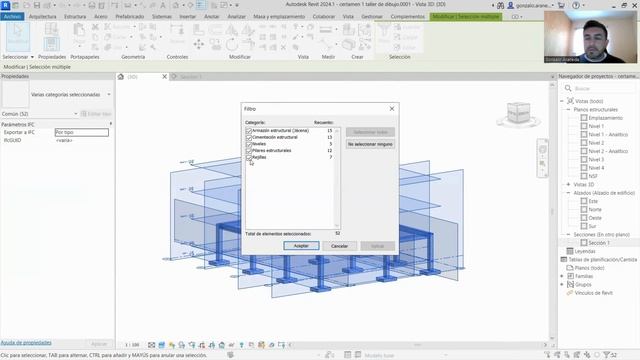Screen dimensions: 640x360
Task: Click the Visual style icon in view control bar
Action: coord(162,345)
